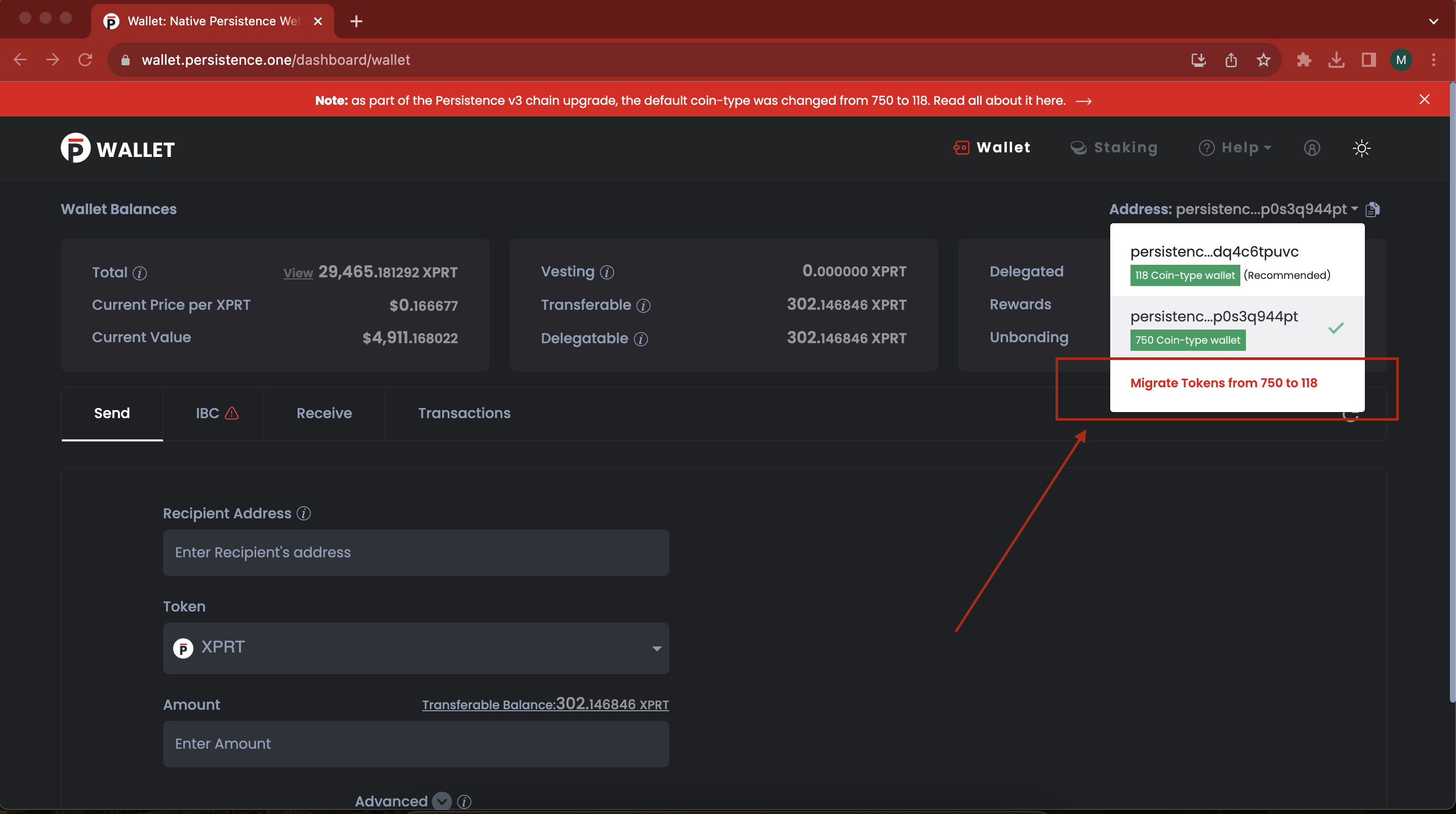The height and width of the screenshot is (814, 1456).
Task: Open the XPRT token dropdown
Action: (x=416, y=648)
